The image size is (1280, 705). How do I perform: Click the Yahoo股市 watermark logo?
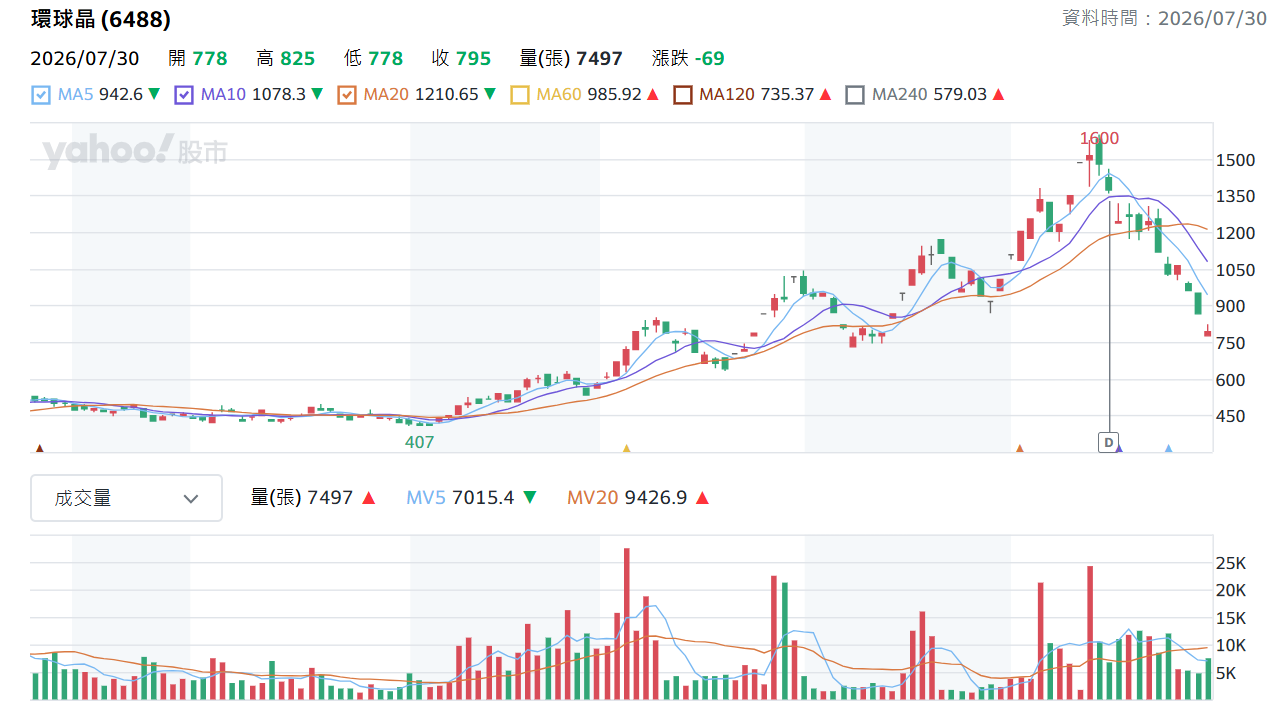(x=135, y=152)
